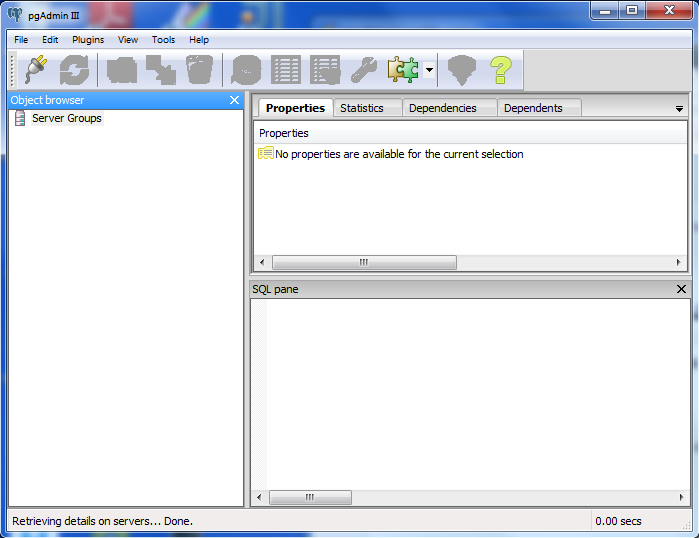Viewport: 699px width, 538px height.
Task: Click the yellow Help question mark icon
Action: pos(501,70)
